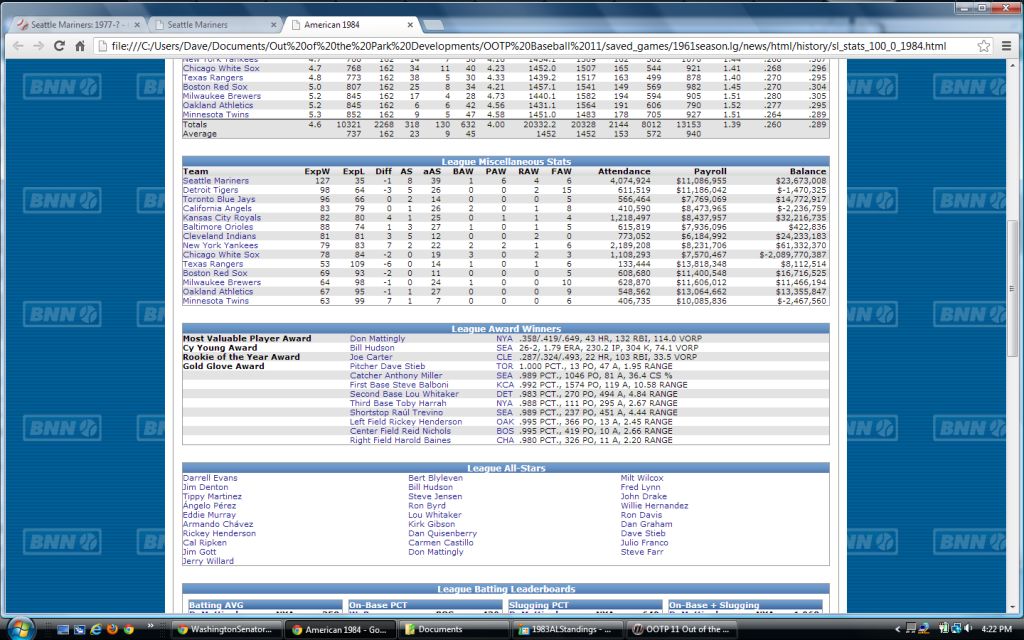1024x640 pixels.
Task: Bookmark this page with the star icon
Action: click(984, 46)
